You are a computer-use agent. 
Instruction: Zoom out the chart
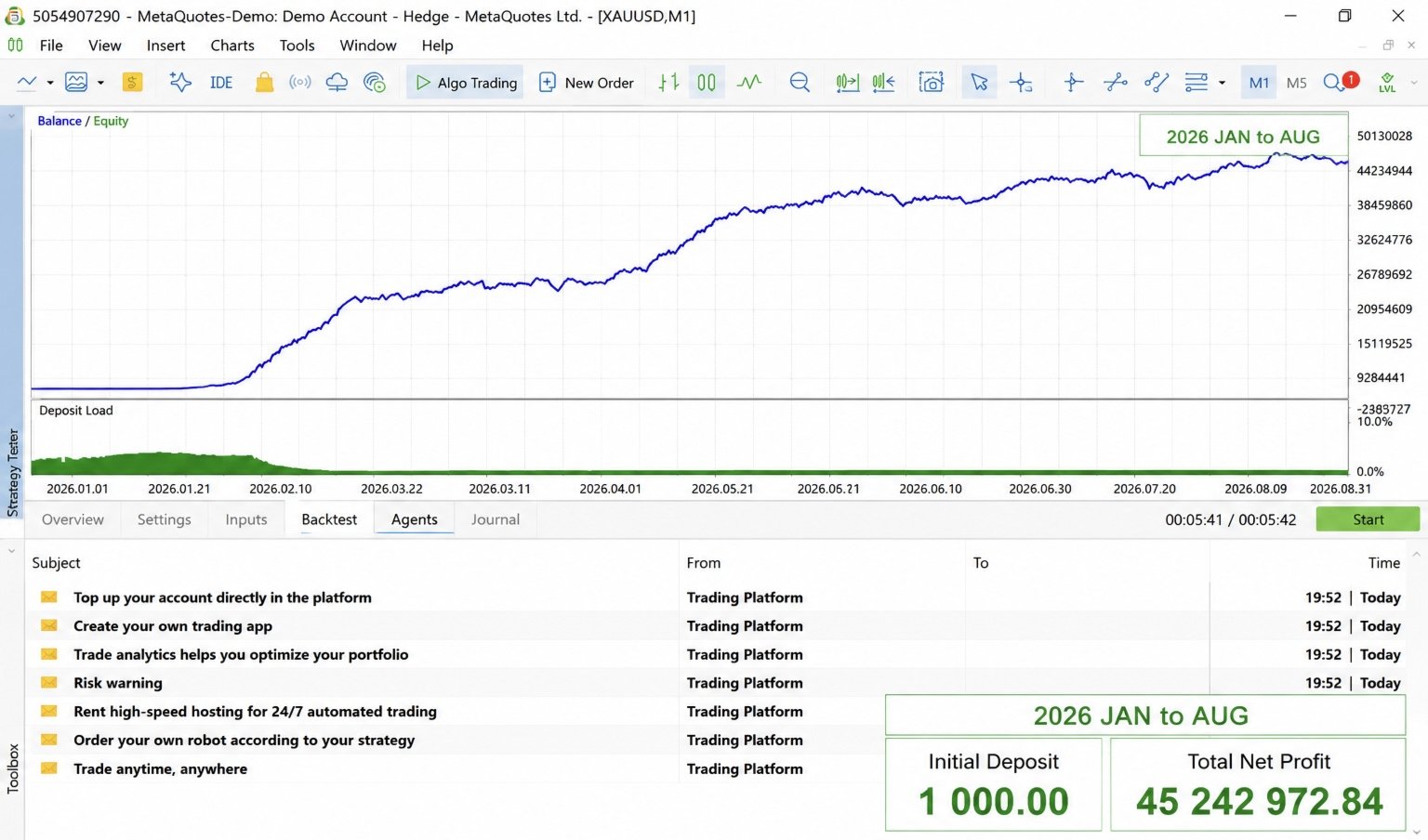(800, 83)
